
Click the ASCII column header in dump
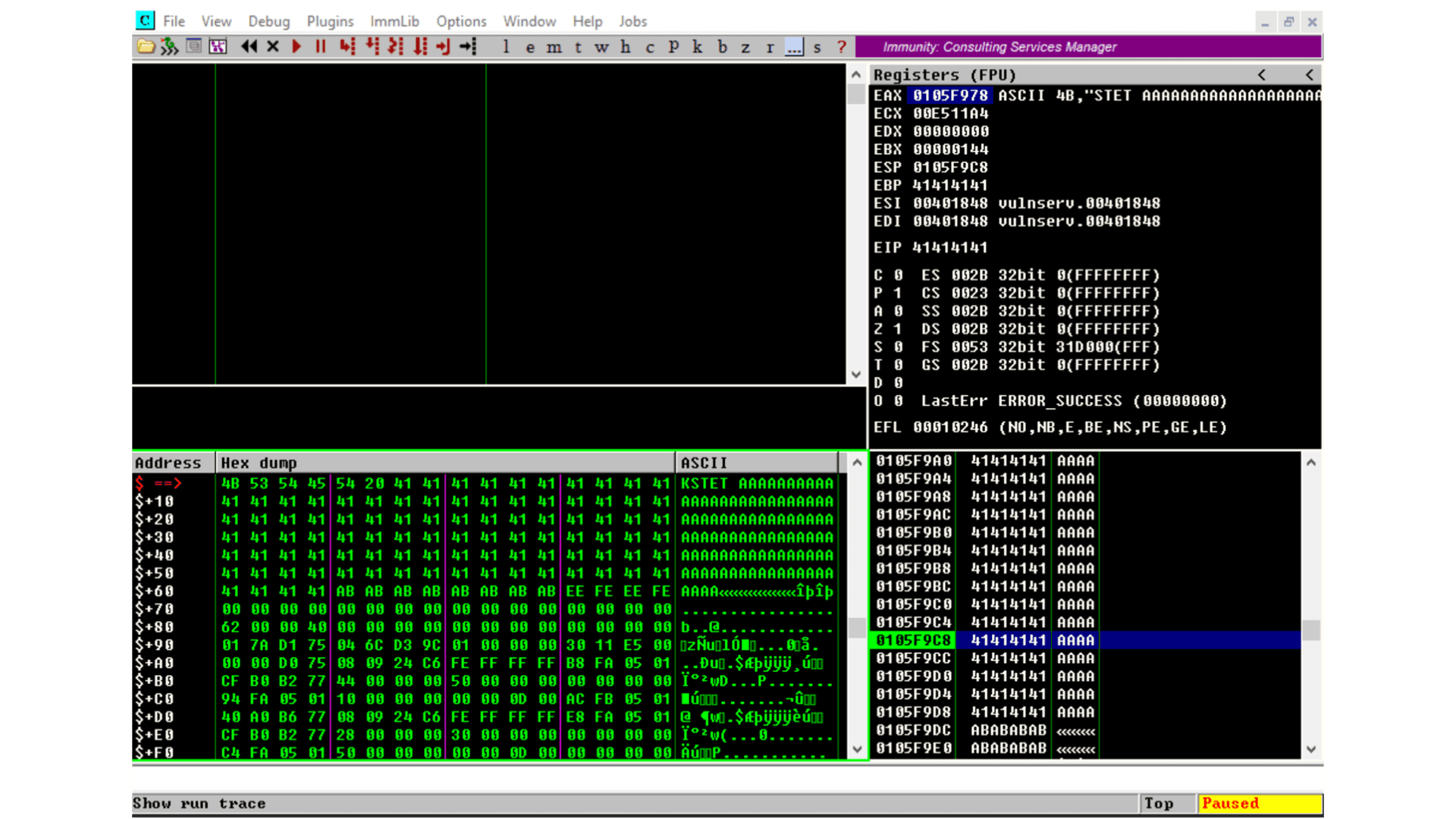(757, 463)
